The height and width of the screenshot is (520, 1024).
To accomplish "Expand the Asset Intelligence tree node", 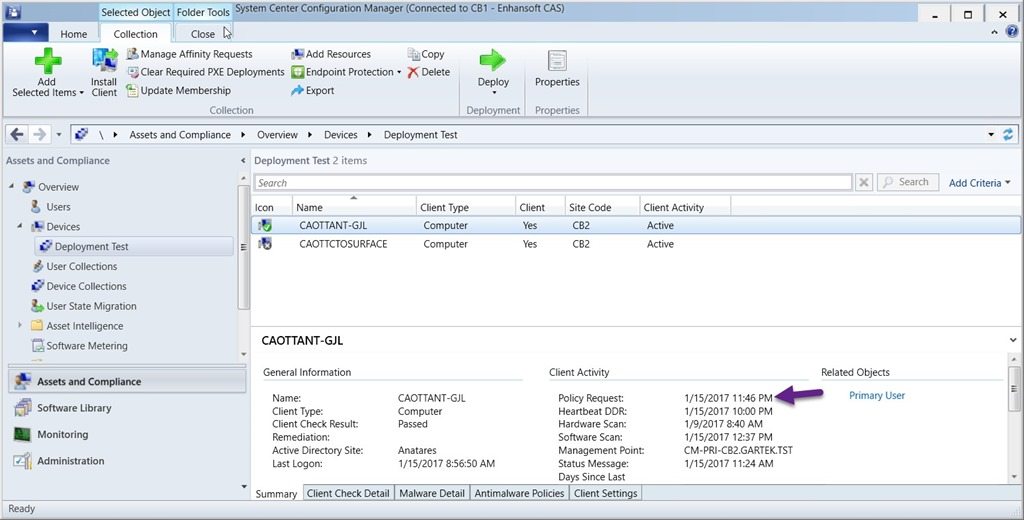I will (x=20, y=325).
